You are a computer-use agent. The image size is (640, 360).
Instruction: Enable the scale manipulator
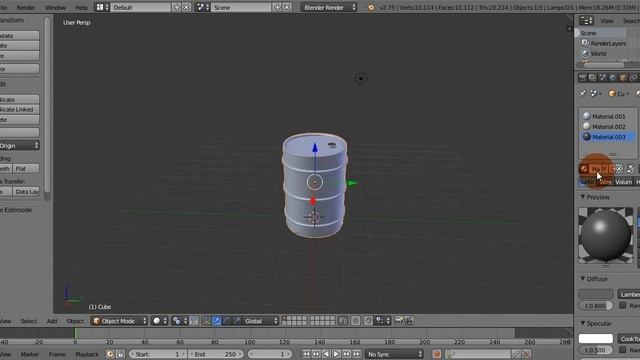tap(237, 321)
